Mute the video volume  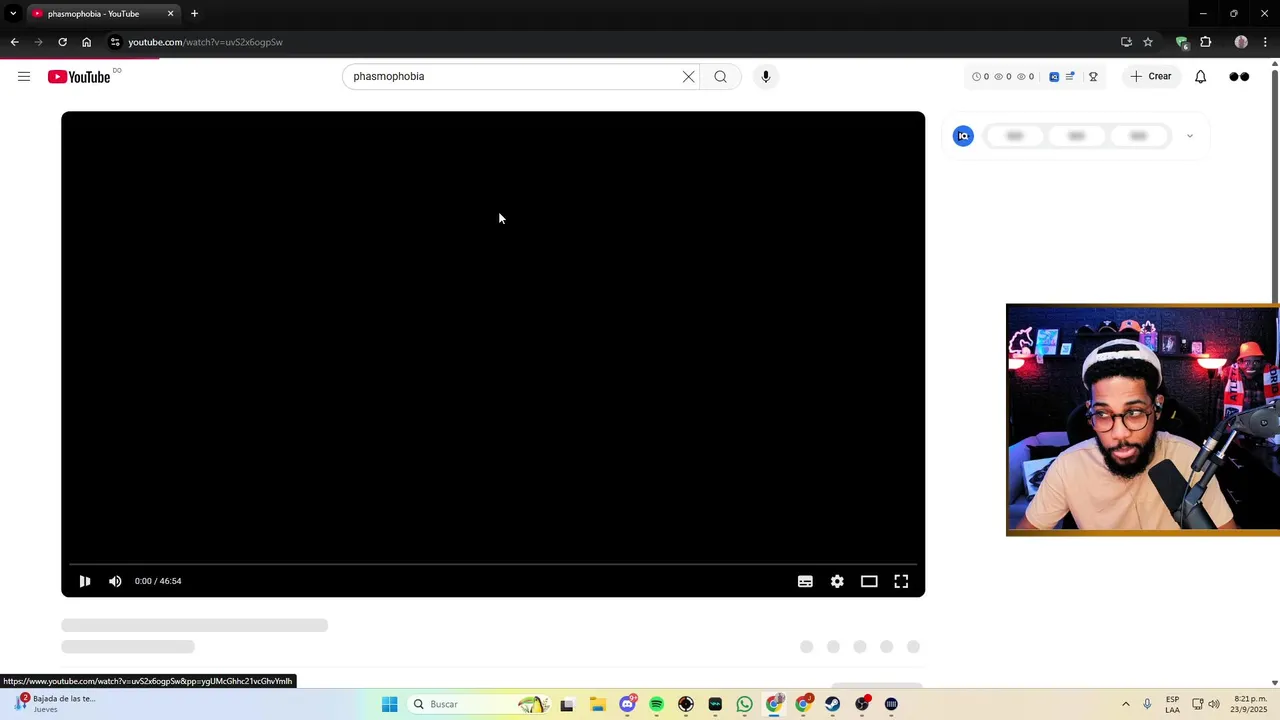115,581
